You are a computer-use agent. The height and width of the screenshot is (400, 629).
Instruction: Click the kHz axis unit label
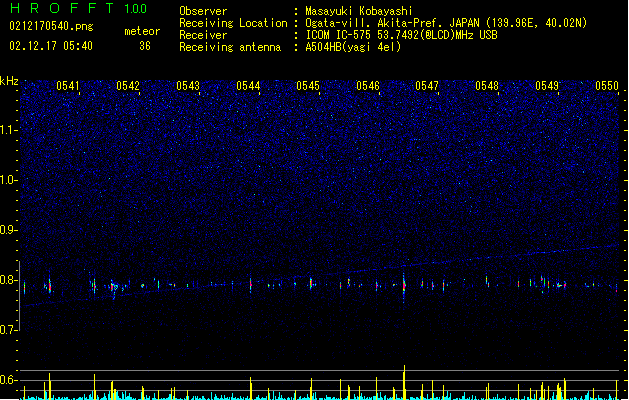pos(9,81)
